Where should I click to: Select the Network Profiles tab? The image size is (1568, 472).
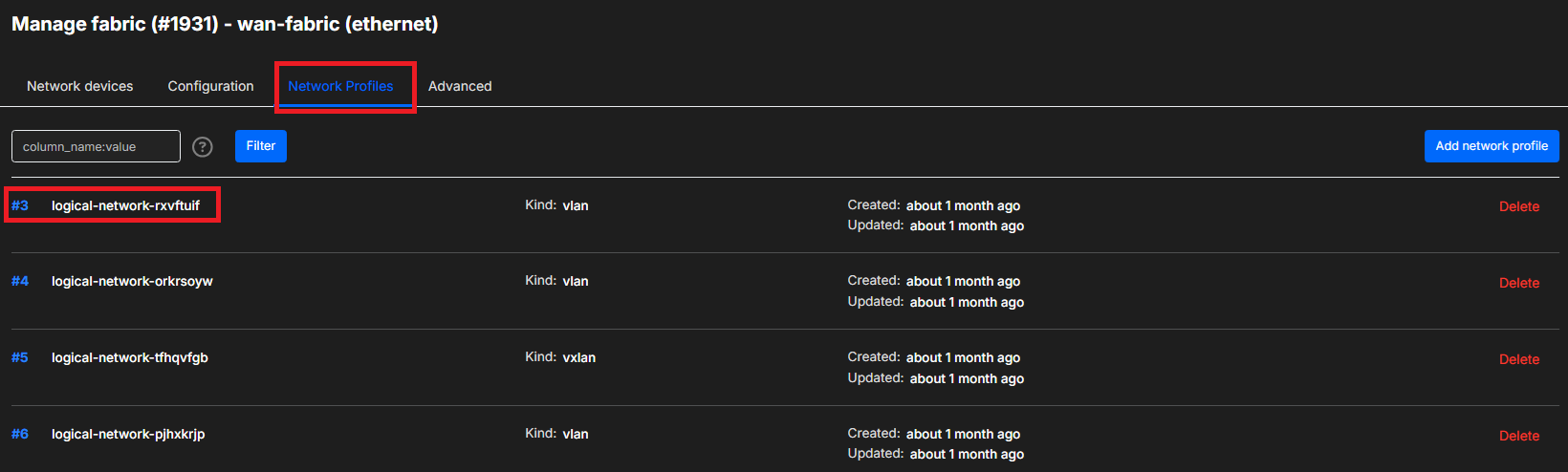point(340,86)
